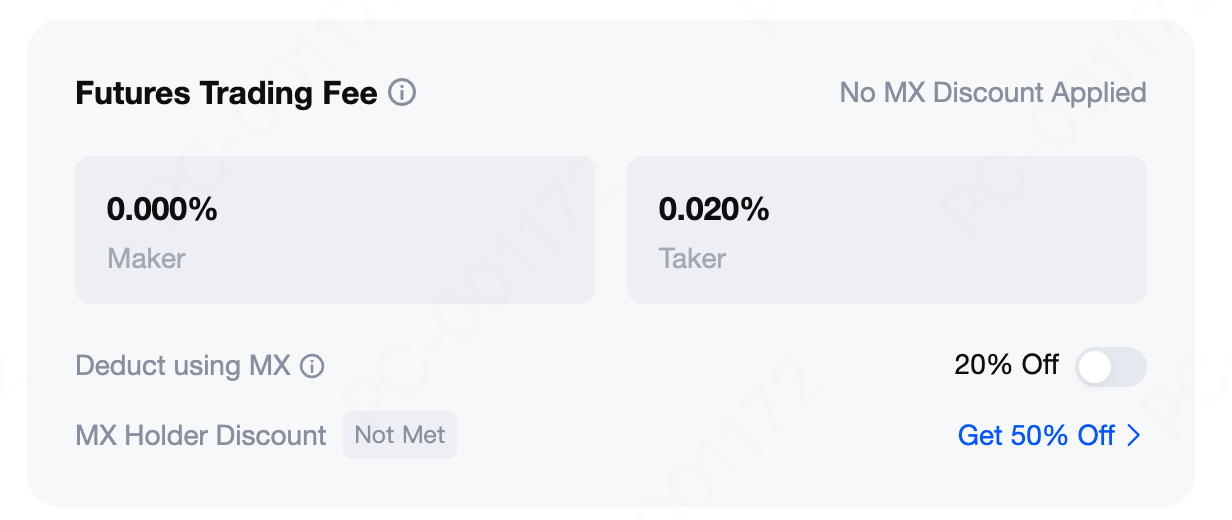Click the white knob of the MX toggle
The height and width of the screenshot is (520, 1232).
click(1095, 367)
